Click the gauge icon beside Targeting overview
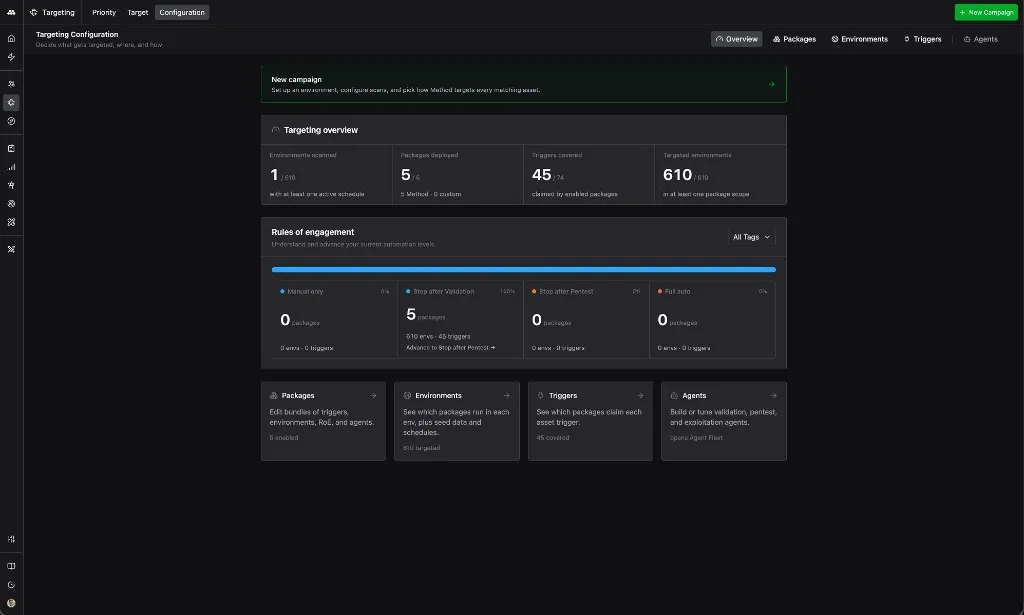The image size is (1024, 615). [x=276, y=130]
